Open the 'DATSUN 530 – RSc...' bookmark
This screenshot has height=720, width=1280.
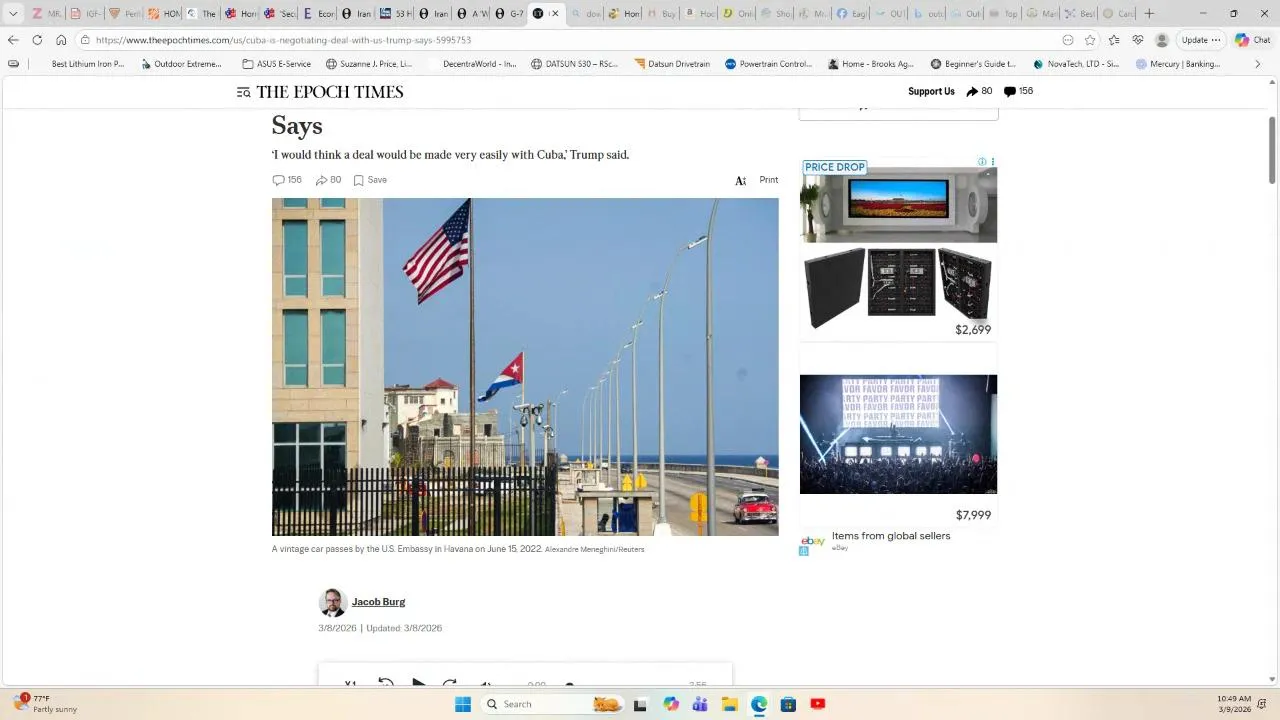(x=574, y=64)
